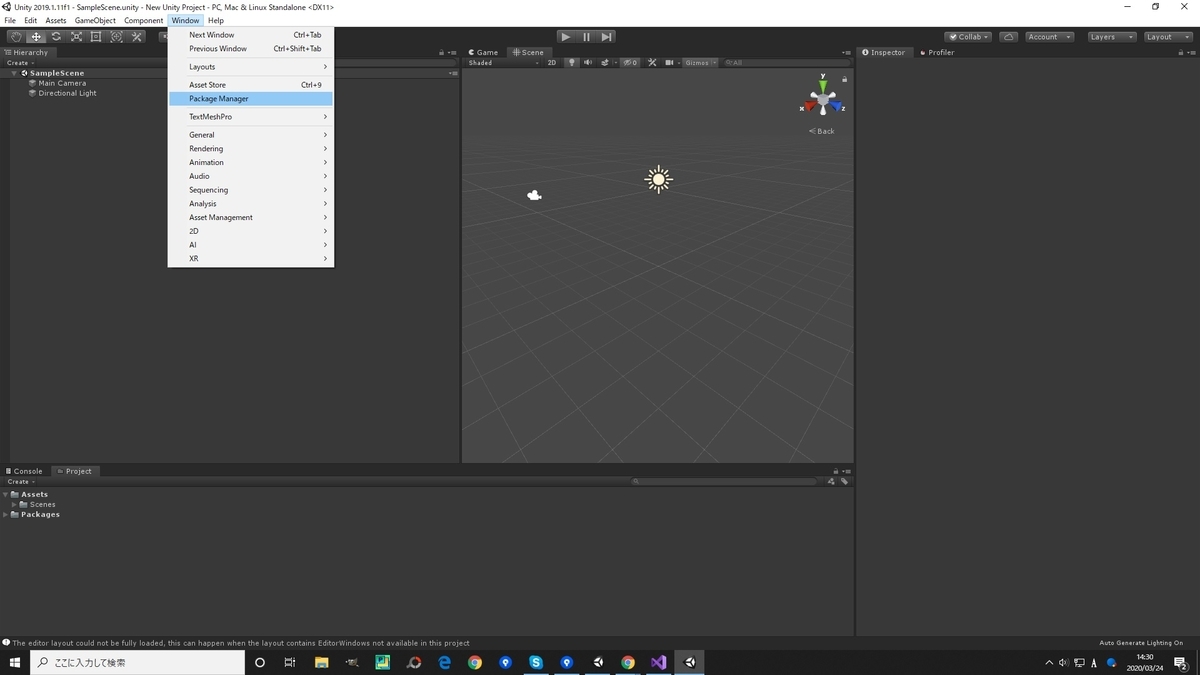Open TextMeshPro submenu
The width and height of the screenshot is (1200, 675).
[251, 117]
